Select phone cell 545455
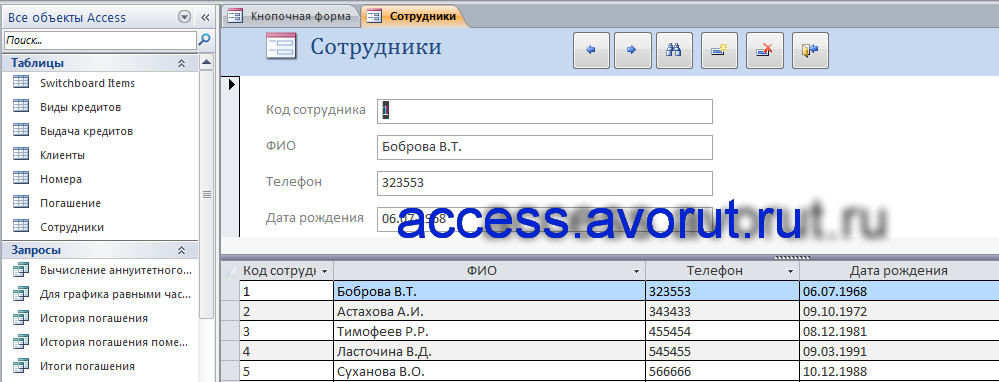 [x=722, y=352]
